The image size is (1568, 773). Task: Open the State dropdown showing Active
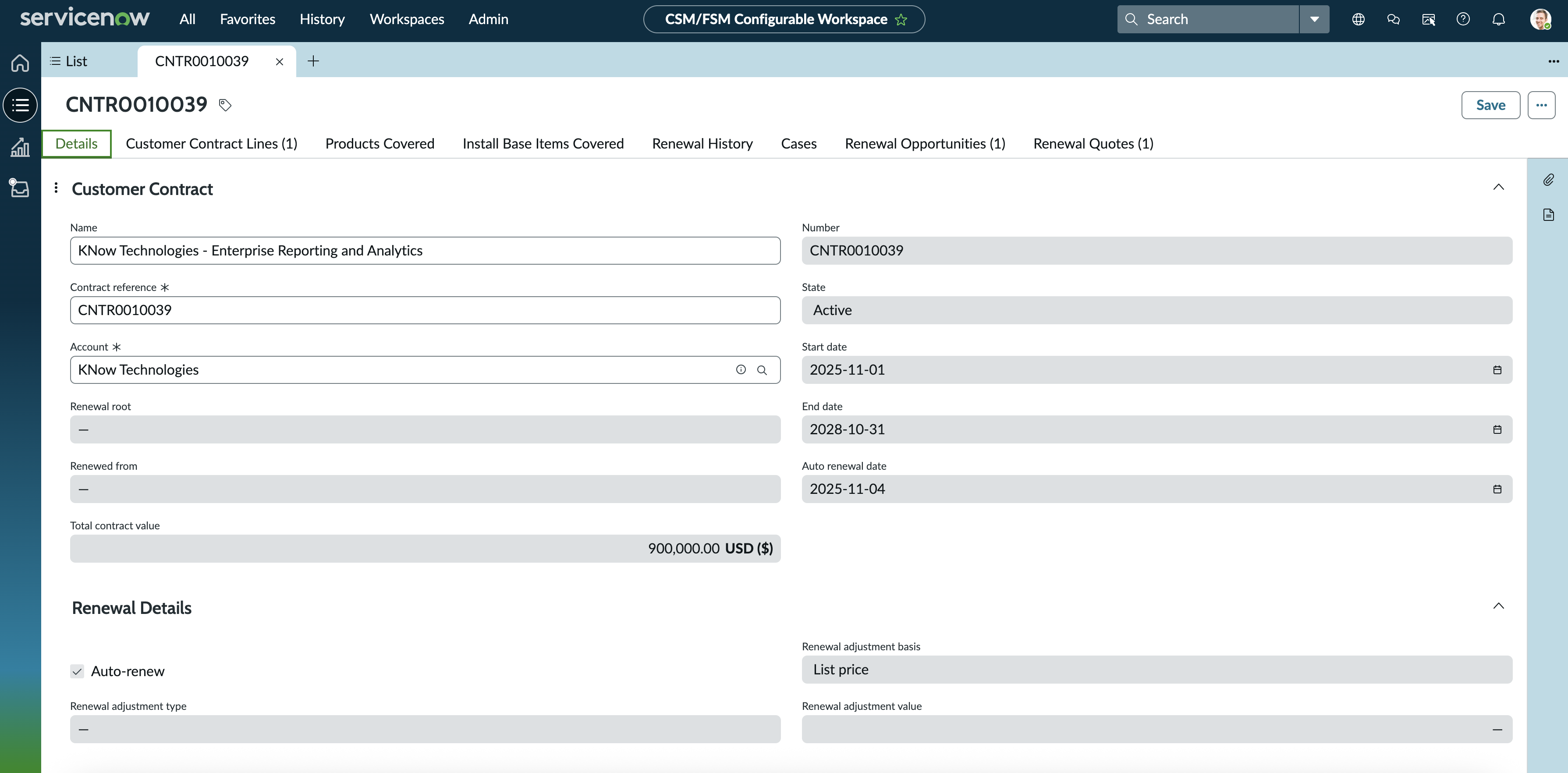pos(1156,310)
